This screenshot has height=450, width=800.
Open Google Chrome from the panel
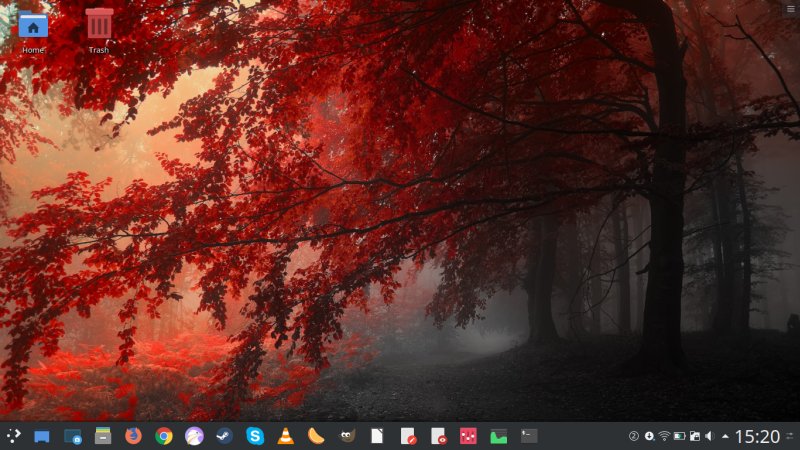[163, 436]
